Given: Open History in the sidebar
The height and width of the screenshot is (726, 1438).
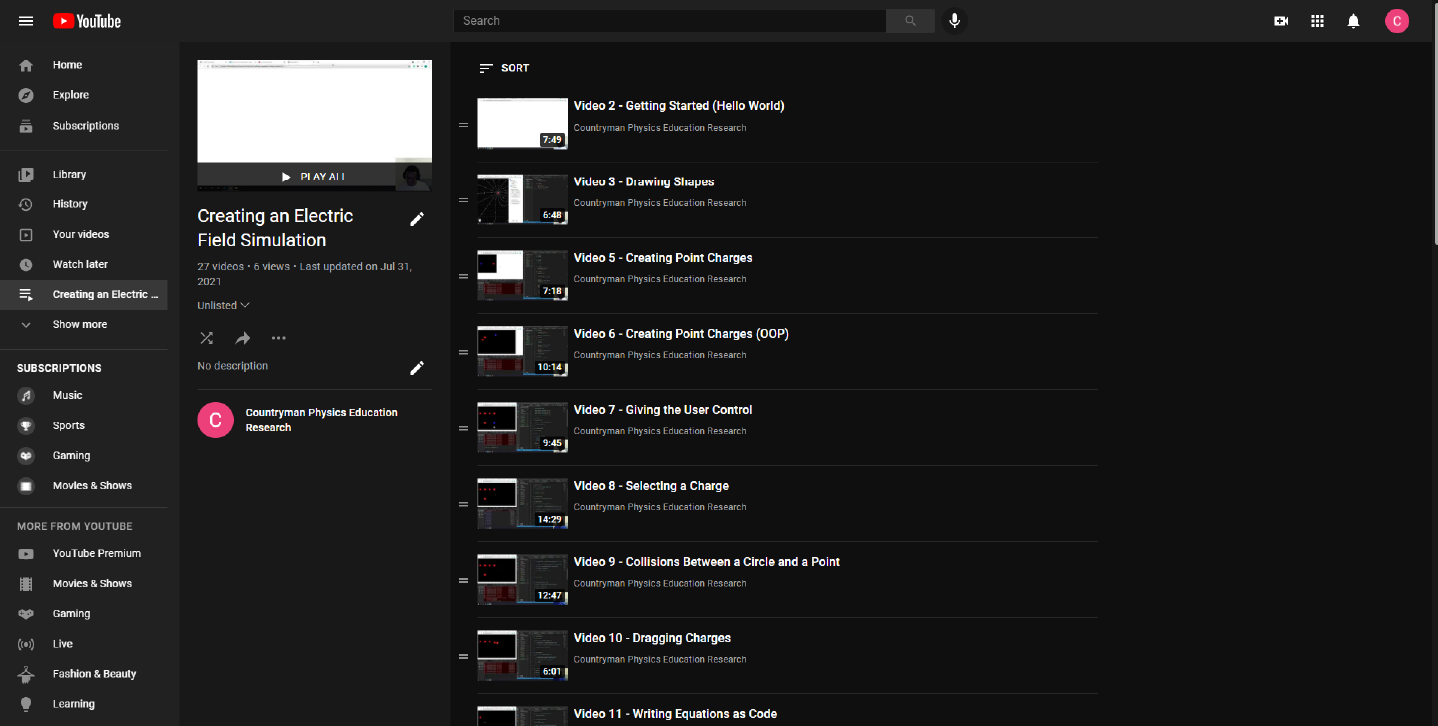Looking at the screenshot, I should [84, 204].
